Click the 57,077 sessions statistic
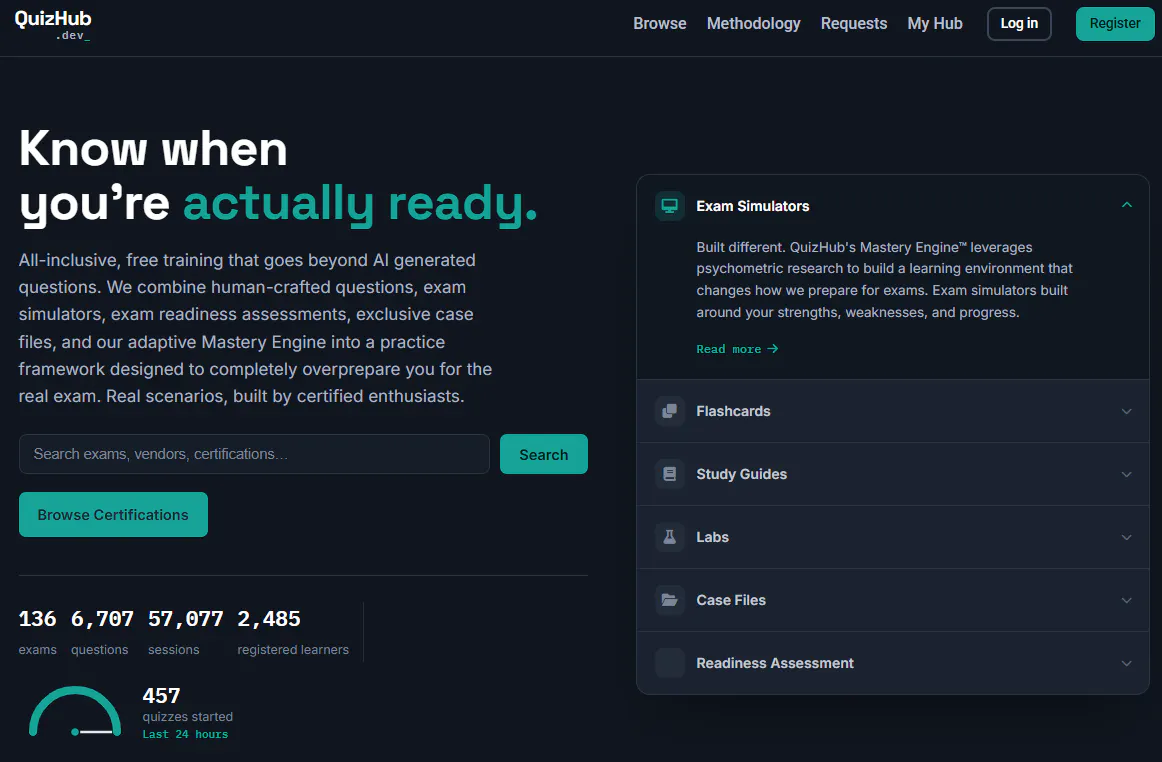 point(185,632)
